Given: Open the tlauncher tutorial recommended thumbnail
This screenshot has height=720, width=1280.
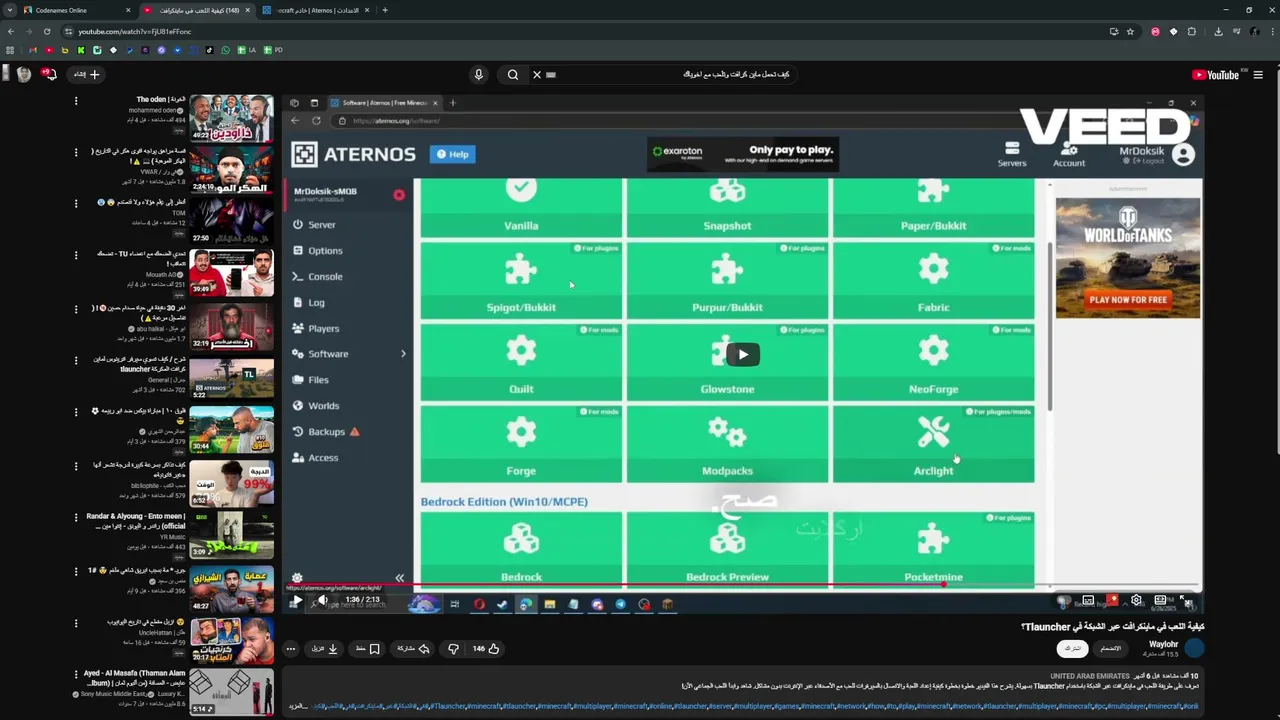Looking at the screenshot, I should pyautogui.click(x=231, y=376).
